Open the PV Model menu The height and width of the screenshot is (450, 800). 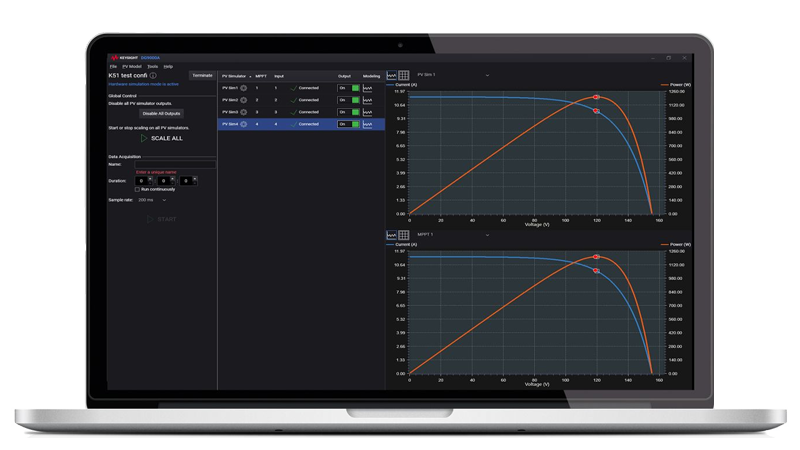point(131,66)
